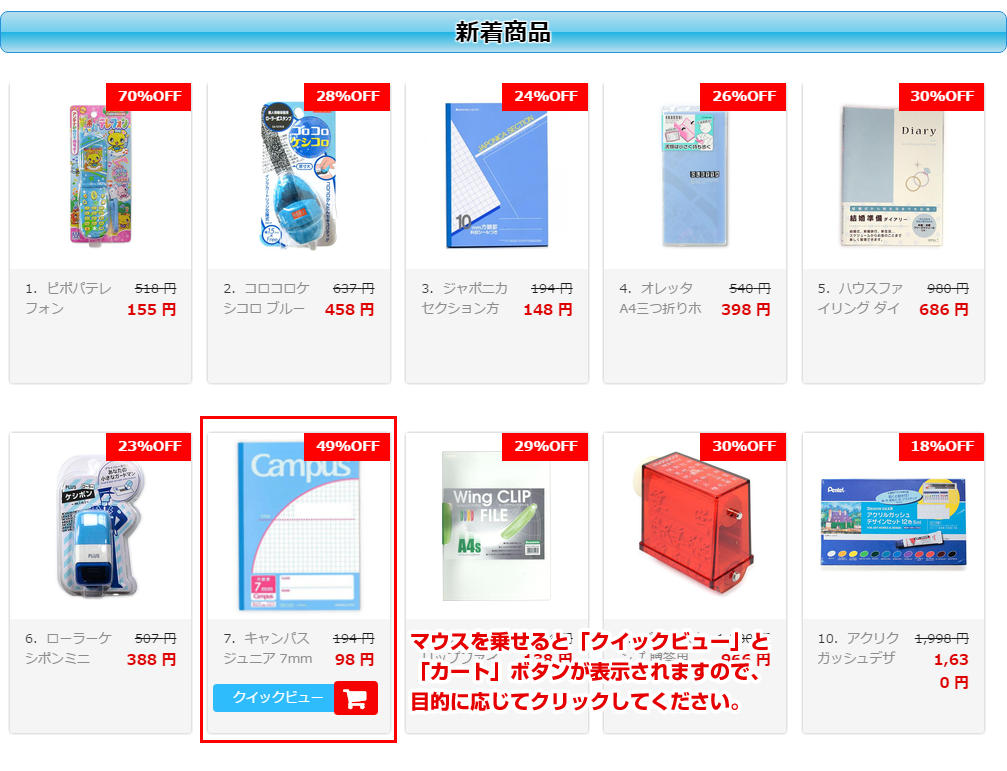This screenshot has height=771, width=1007.
Task: Open the ピポパテレフォン product name link
Action: point(68,299)
